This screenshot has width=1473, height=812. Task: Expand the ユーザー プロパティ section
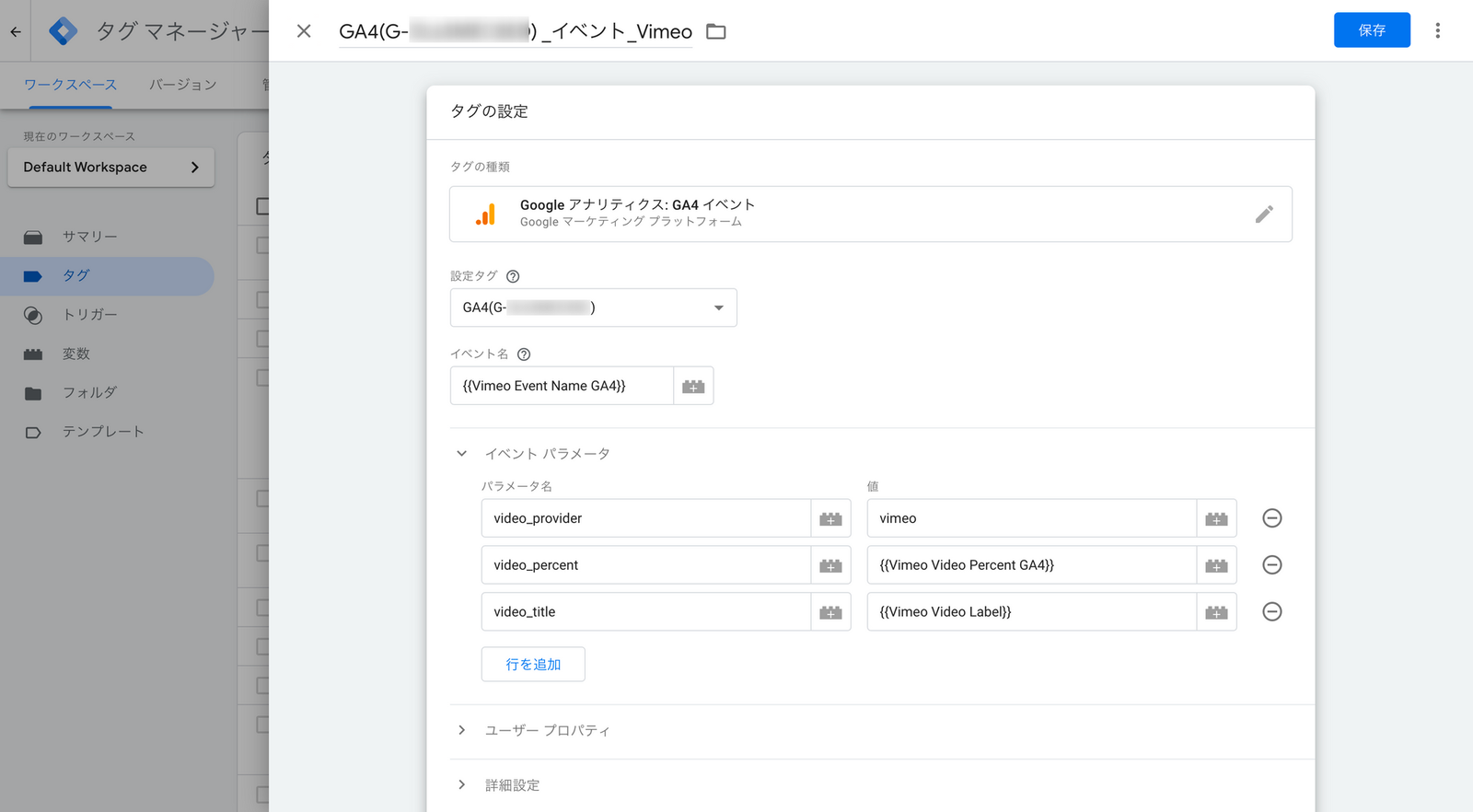click(x=462, y=730)
